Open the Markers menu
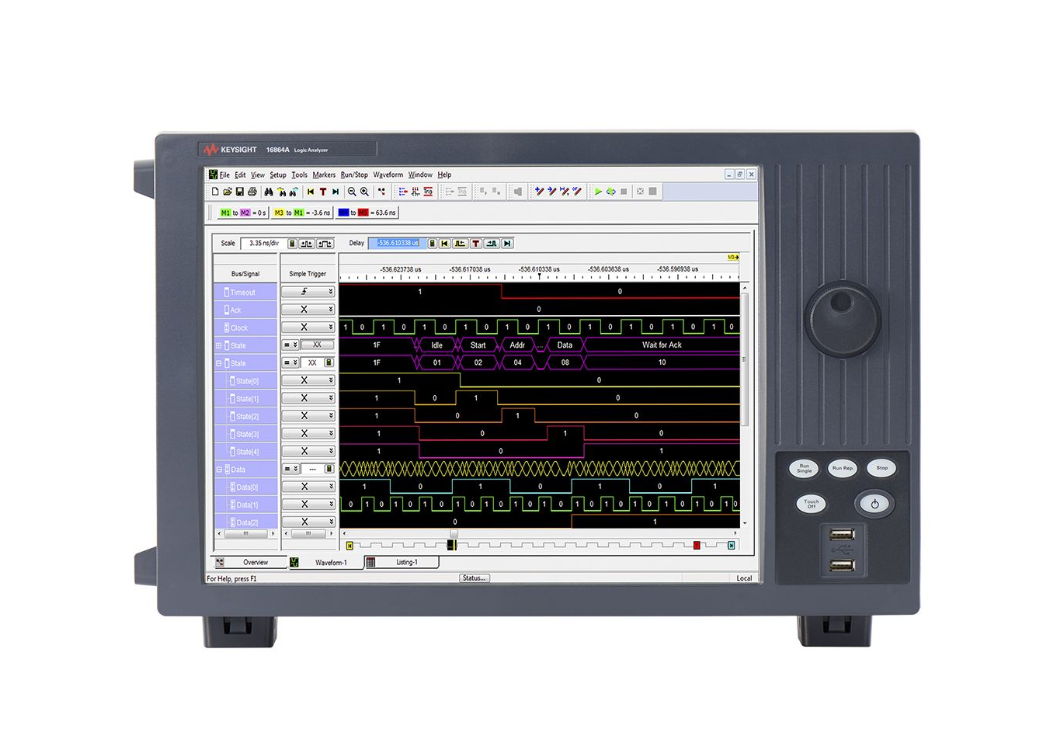This screenshot has width=1048, height=756. coord(324,175)
